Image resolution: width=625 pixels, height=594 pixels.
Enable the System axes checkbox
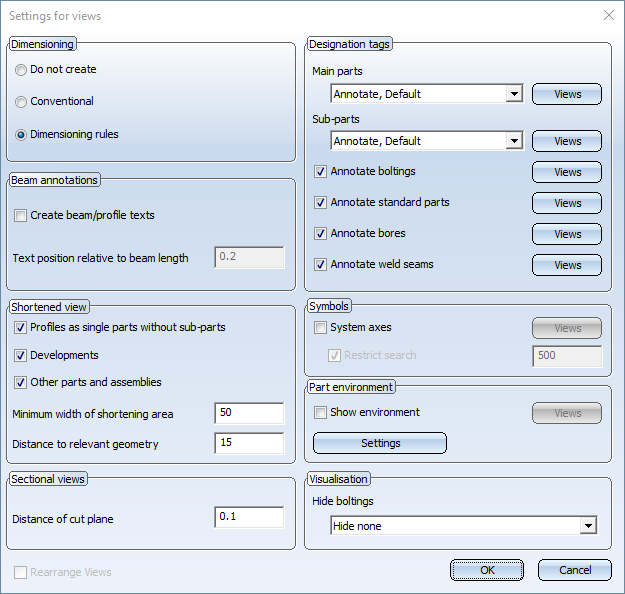tap(321, 328)
